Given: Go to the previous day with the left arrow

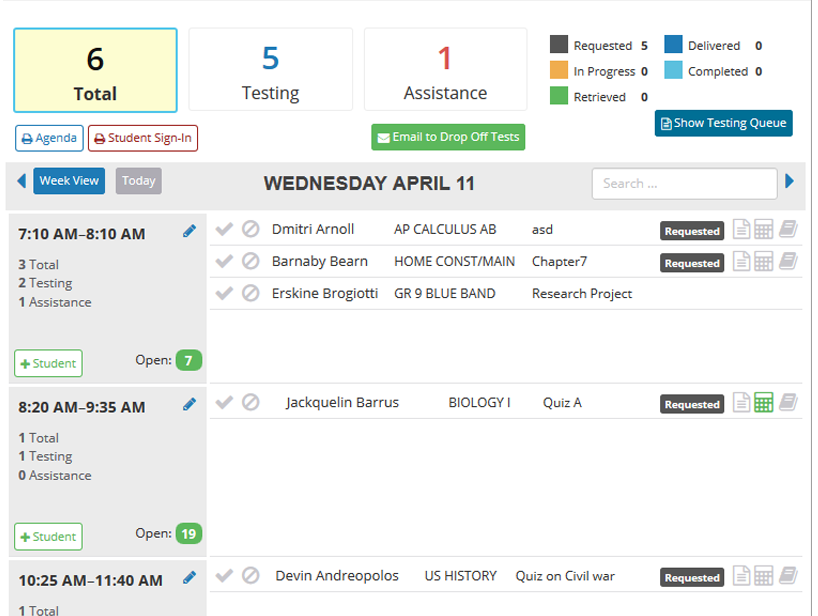Looking at the screenshot, I should pos(21,181).
